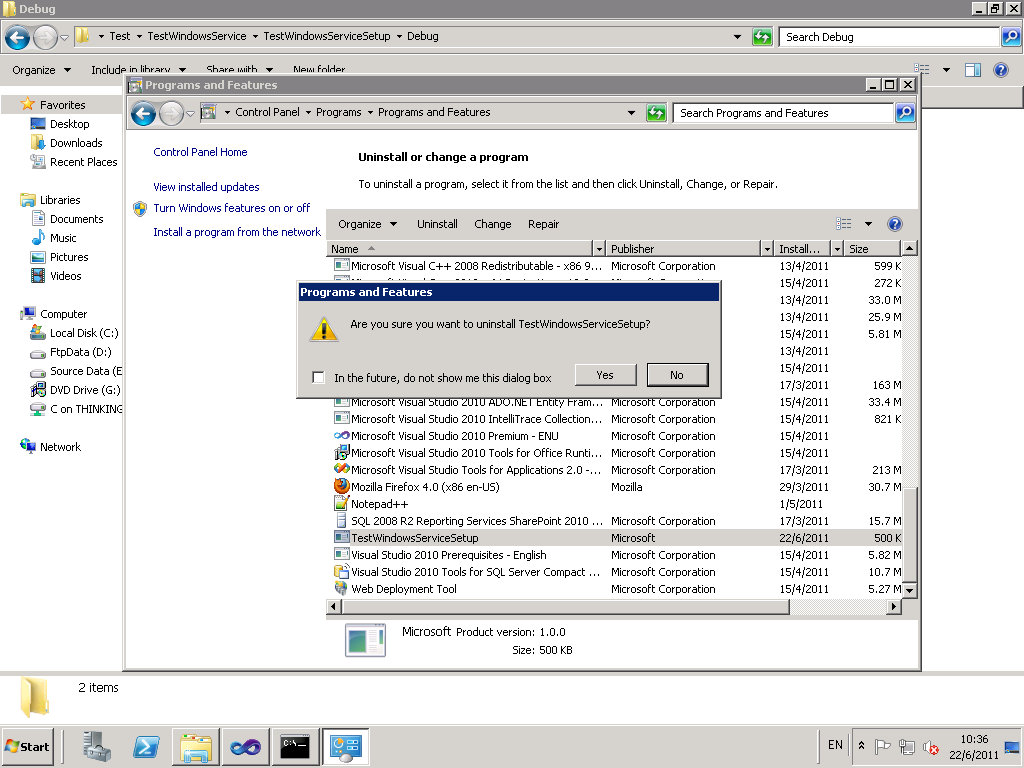Select Web Deployment Tool entry

[x=404, y=589]
